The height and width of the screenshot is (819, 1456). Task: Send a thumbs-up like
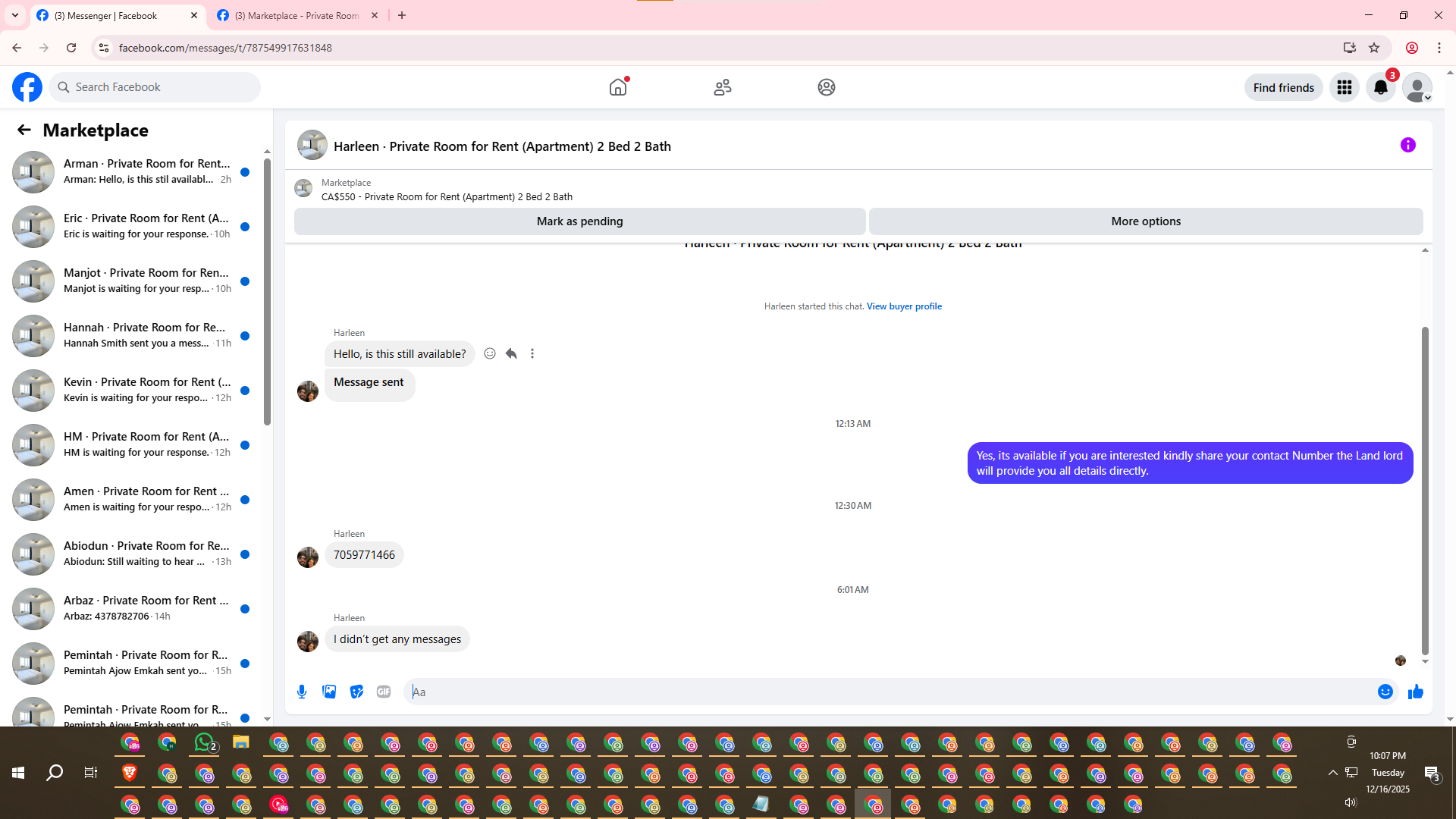coord(1416,692)
